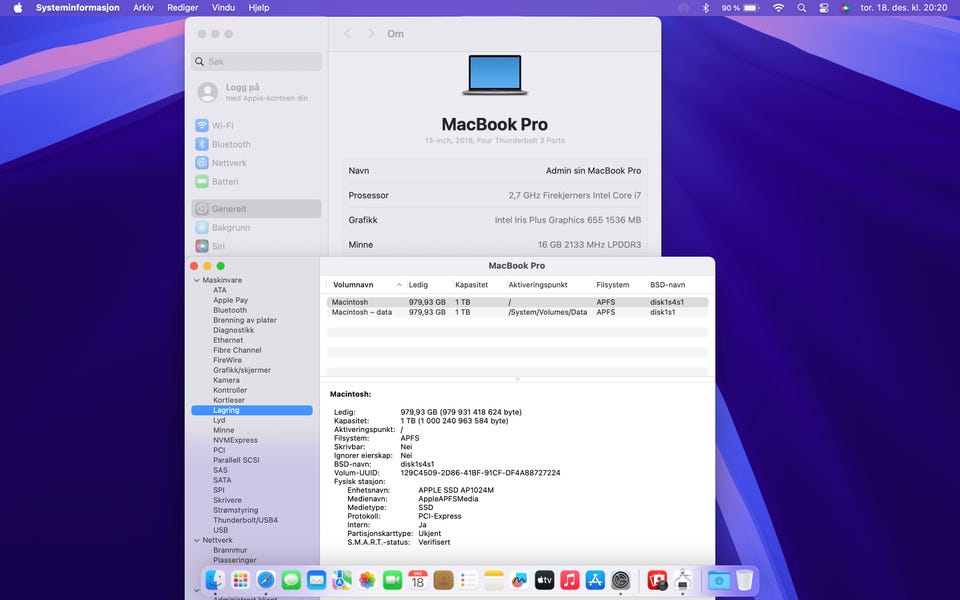Viewport: 960px width, 600px height.
Task: Open the Arkiv menu
Action: (x=143, y=8)
